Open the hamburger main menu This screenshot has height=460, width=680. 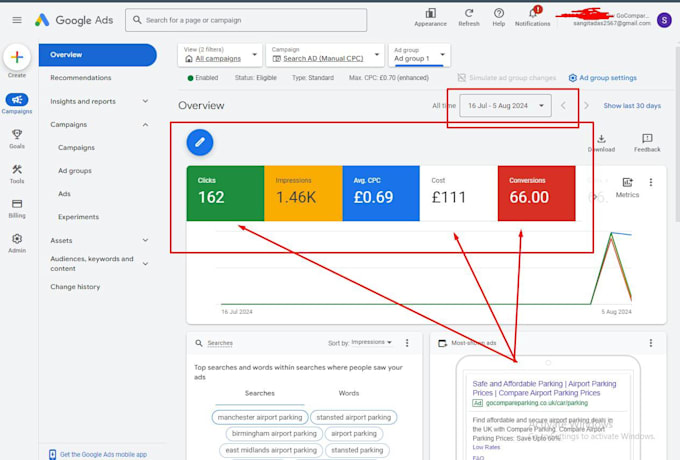[x=17, y=20]
